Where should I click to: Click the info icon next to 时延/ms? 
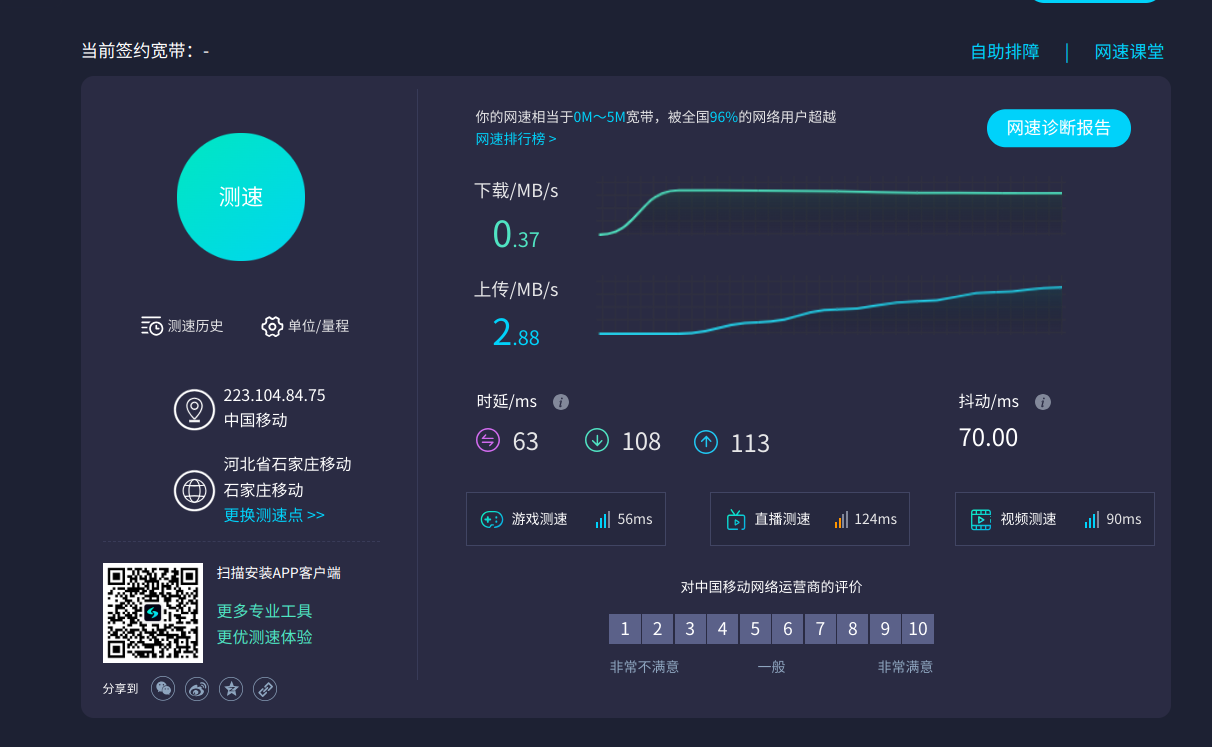561,402
